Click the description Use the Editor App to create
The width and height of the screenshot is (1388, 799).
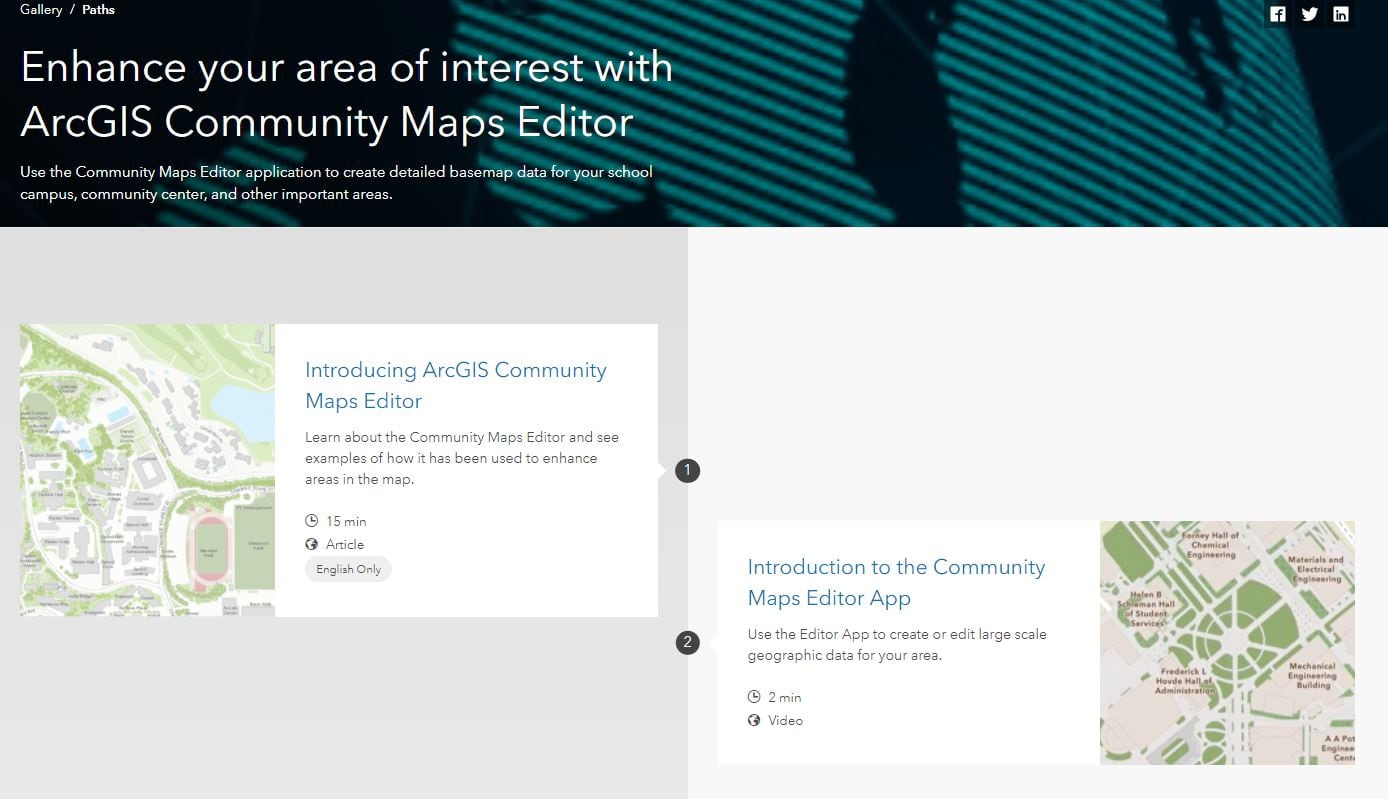897,645
